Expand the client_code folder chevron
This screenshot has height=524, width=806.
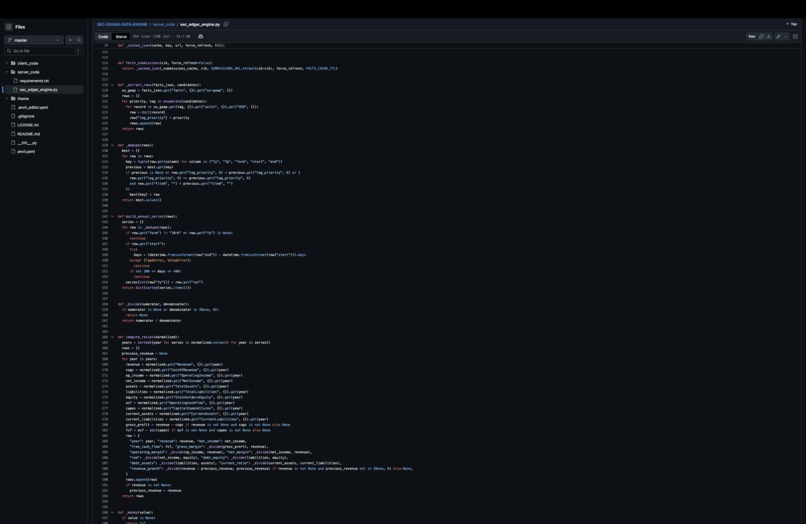coord(7,63)
